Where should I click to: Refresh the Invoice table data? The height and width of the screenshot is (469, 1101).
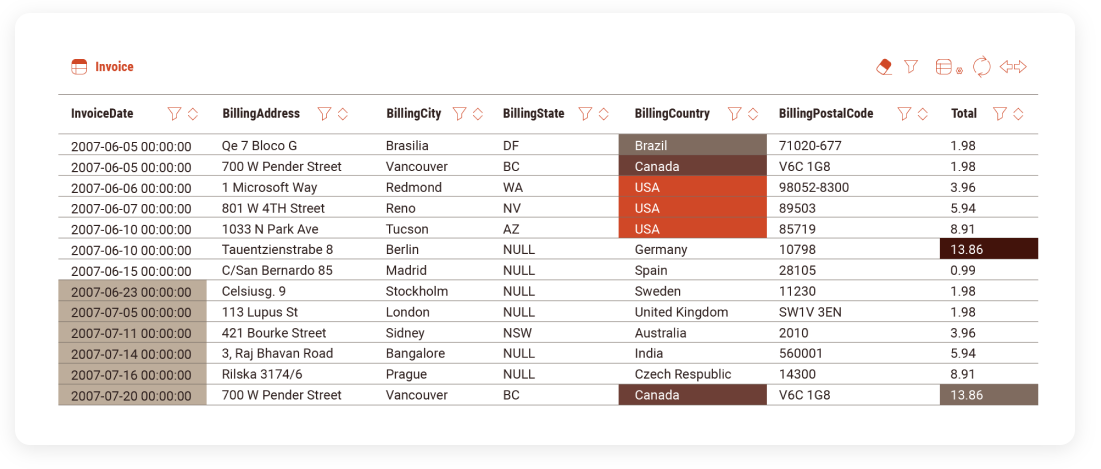pyautogui.click(x=982, y=67)
